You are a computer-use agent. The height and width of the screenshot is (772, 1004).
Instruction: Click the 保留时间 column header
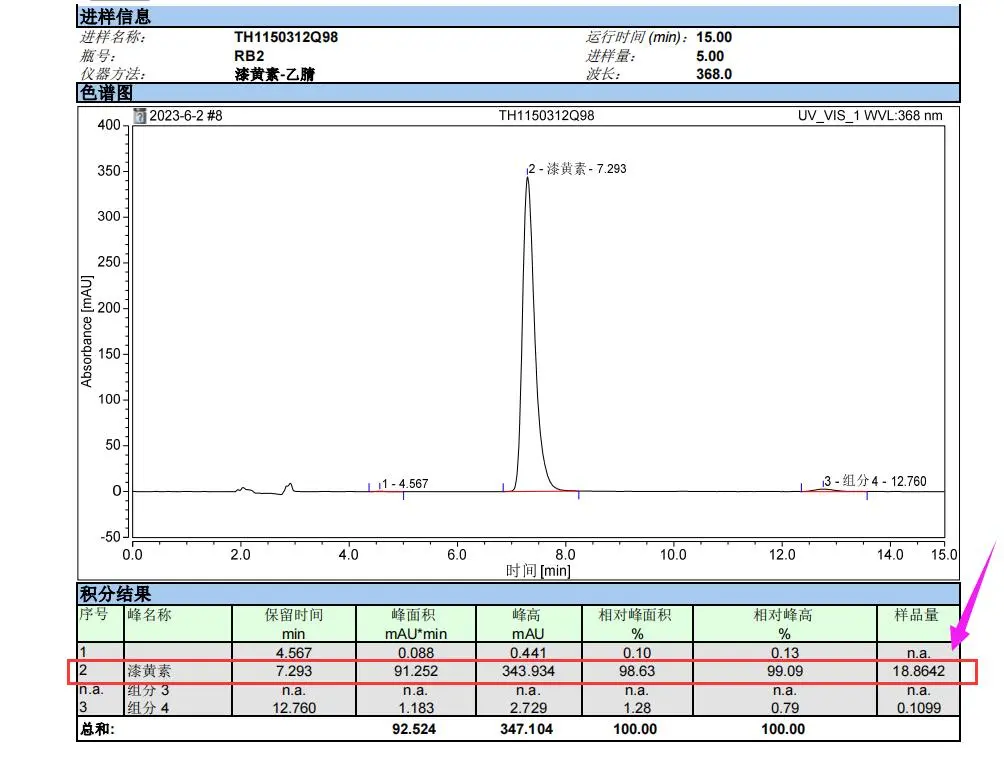tap(293, 615)
